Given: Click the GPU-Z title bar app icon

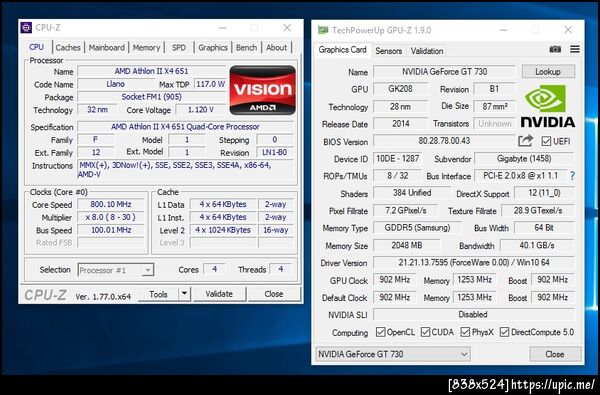Looking at the screenshot, I should pyautogui.click(x=323, y=30).
